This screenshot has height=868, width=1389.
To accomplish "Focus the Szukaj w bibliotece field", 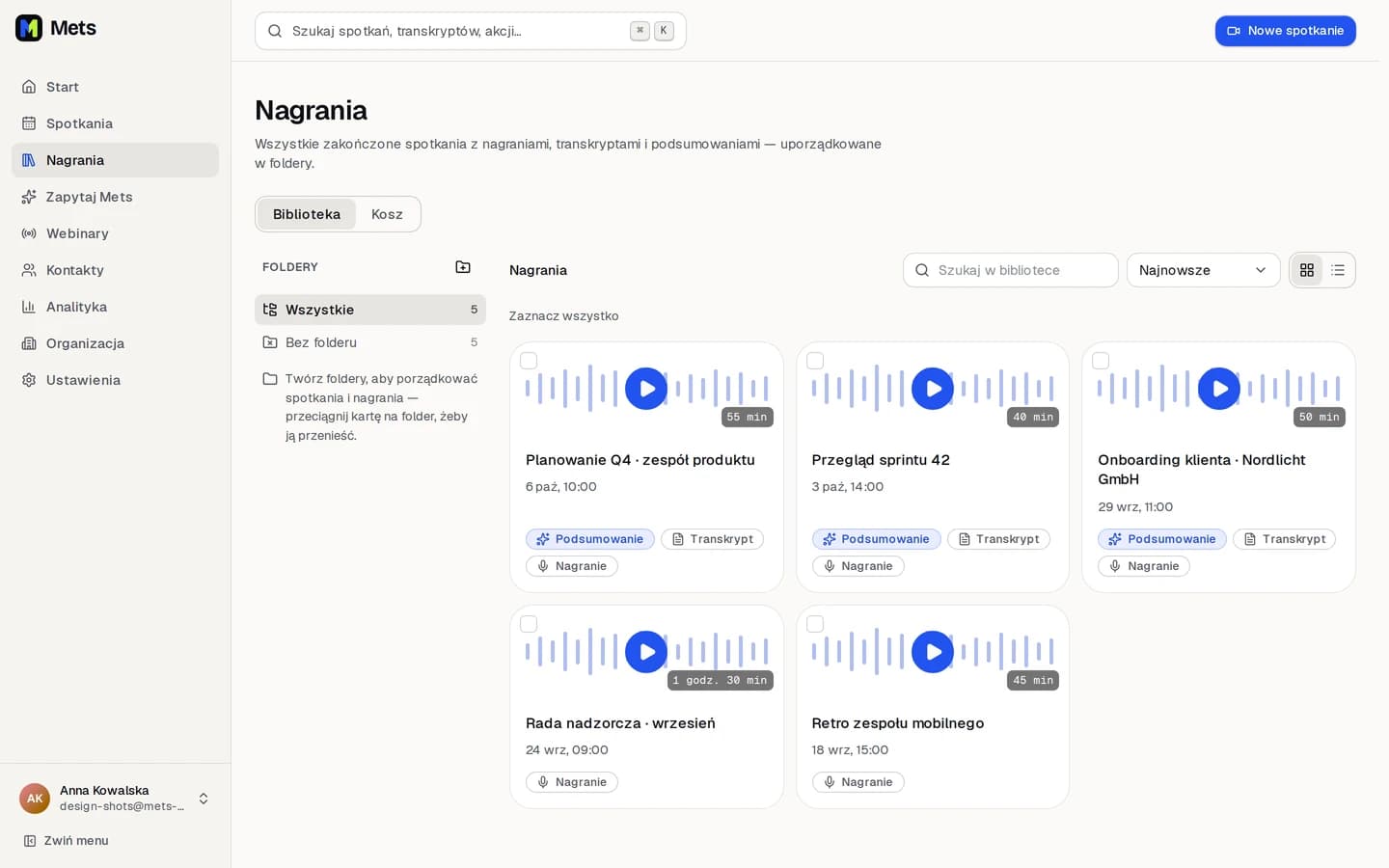I will tap(1011, 270).
